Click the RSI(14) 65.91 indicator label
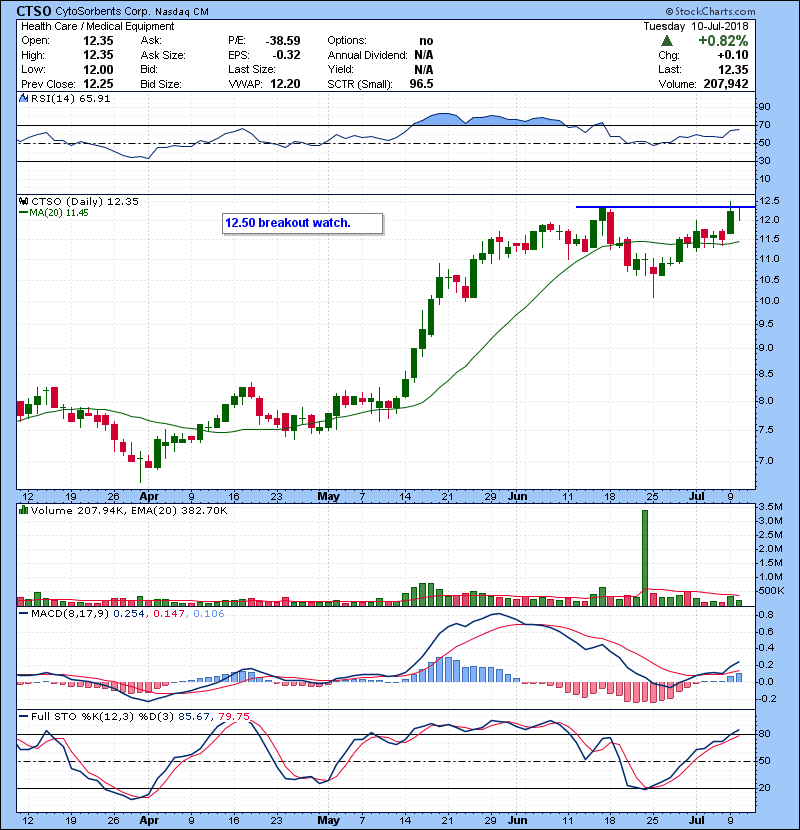The height and width of the screenshot is (830, 800). tap(70, 98)
